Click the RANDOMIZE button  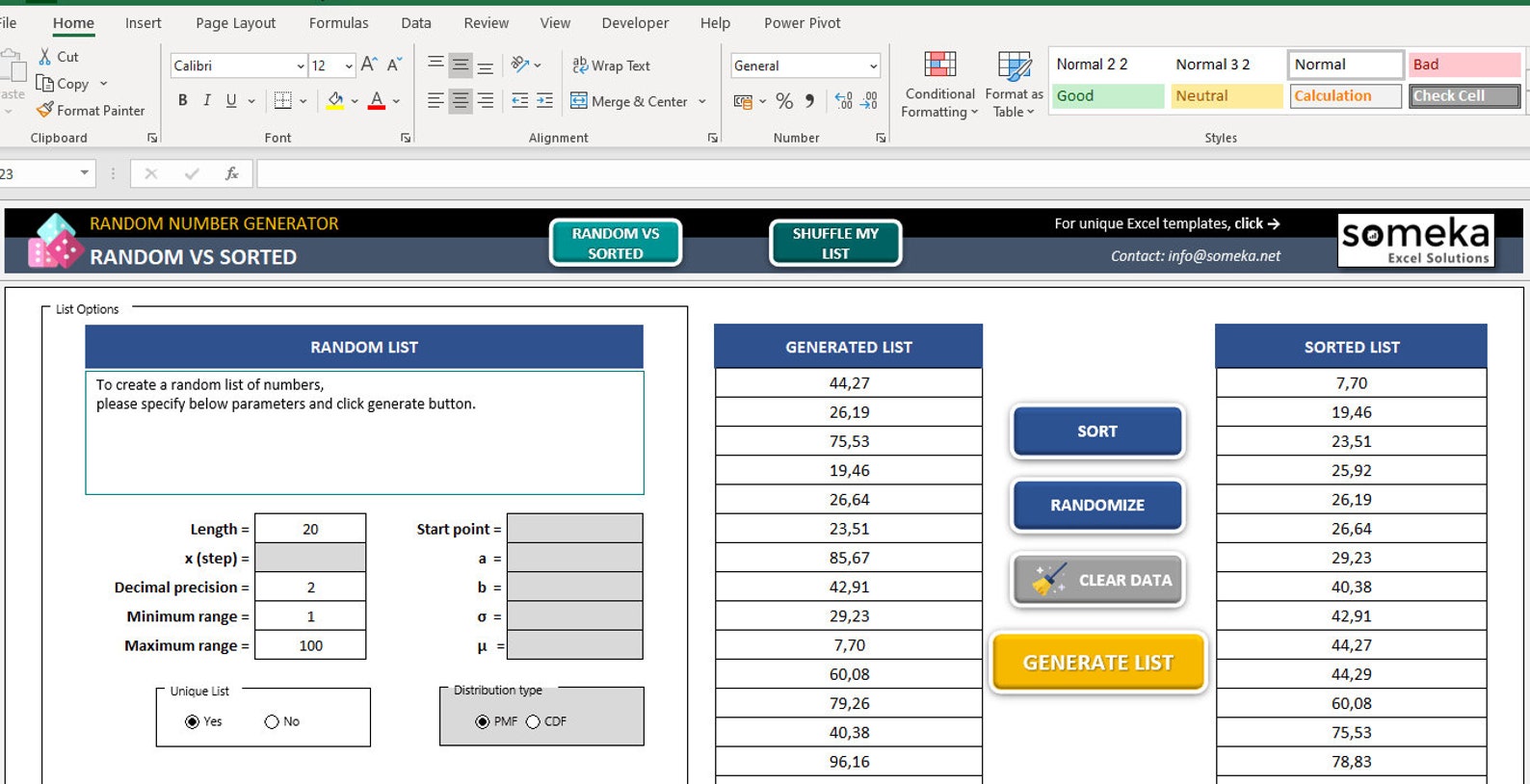click(1097, 505)
